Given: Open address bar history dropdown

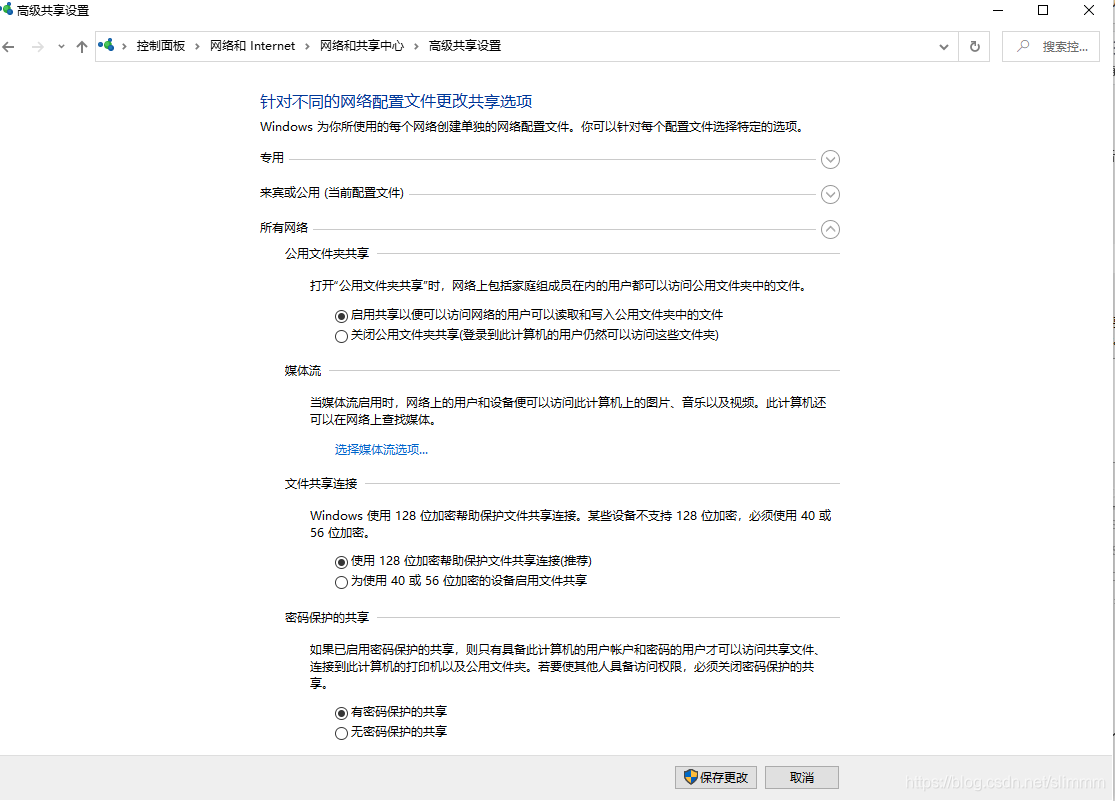Looking at the screenshot, I should [x=944, y=47].
